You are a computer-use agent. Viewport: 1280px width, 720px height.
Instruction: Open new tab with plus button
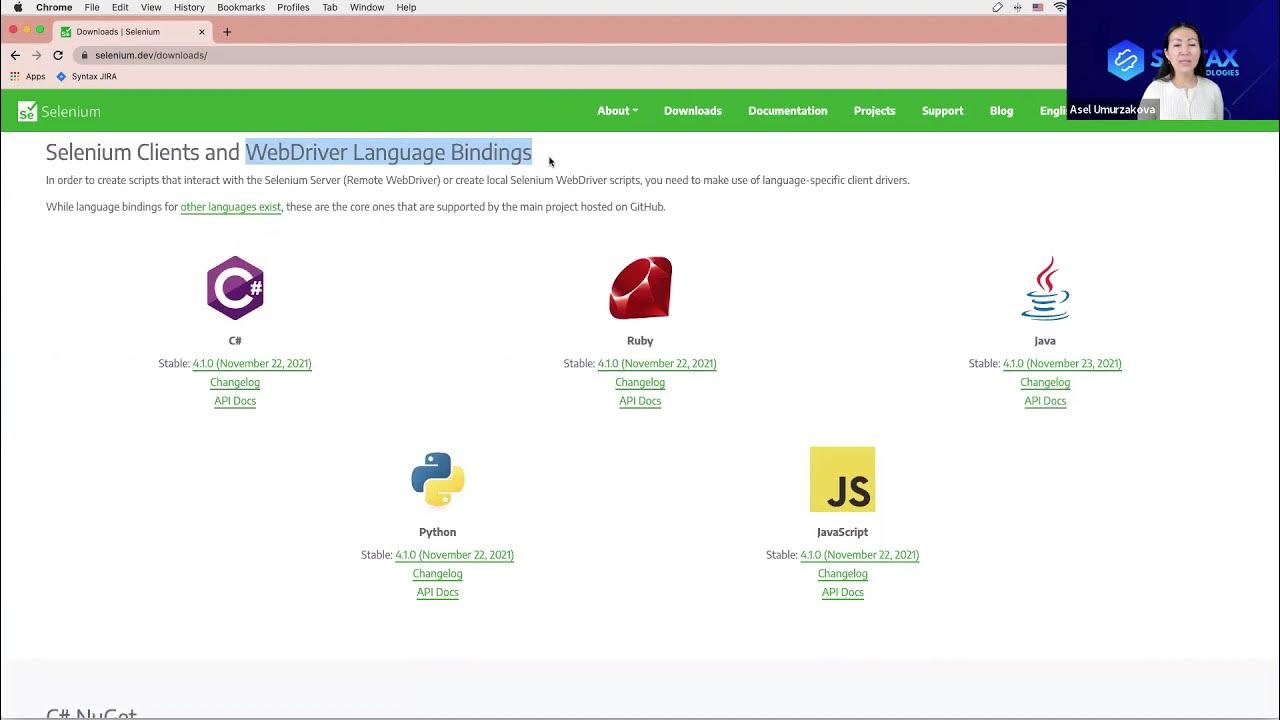tap(227, 32)
